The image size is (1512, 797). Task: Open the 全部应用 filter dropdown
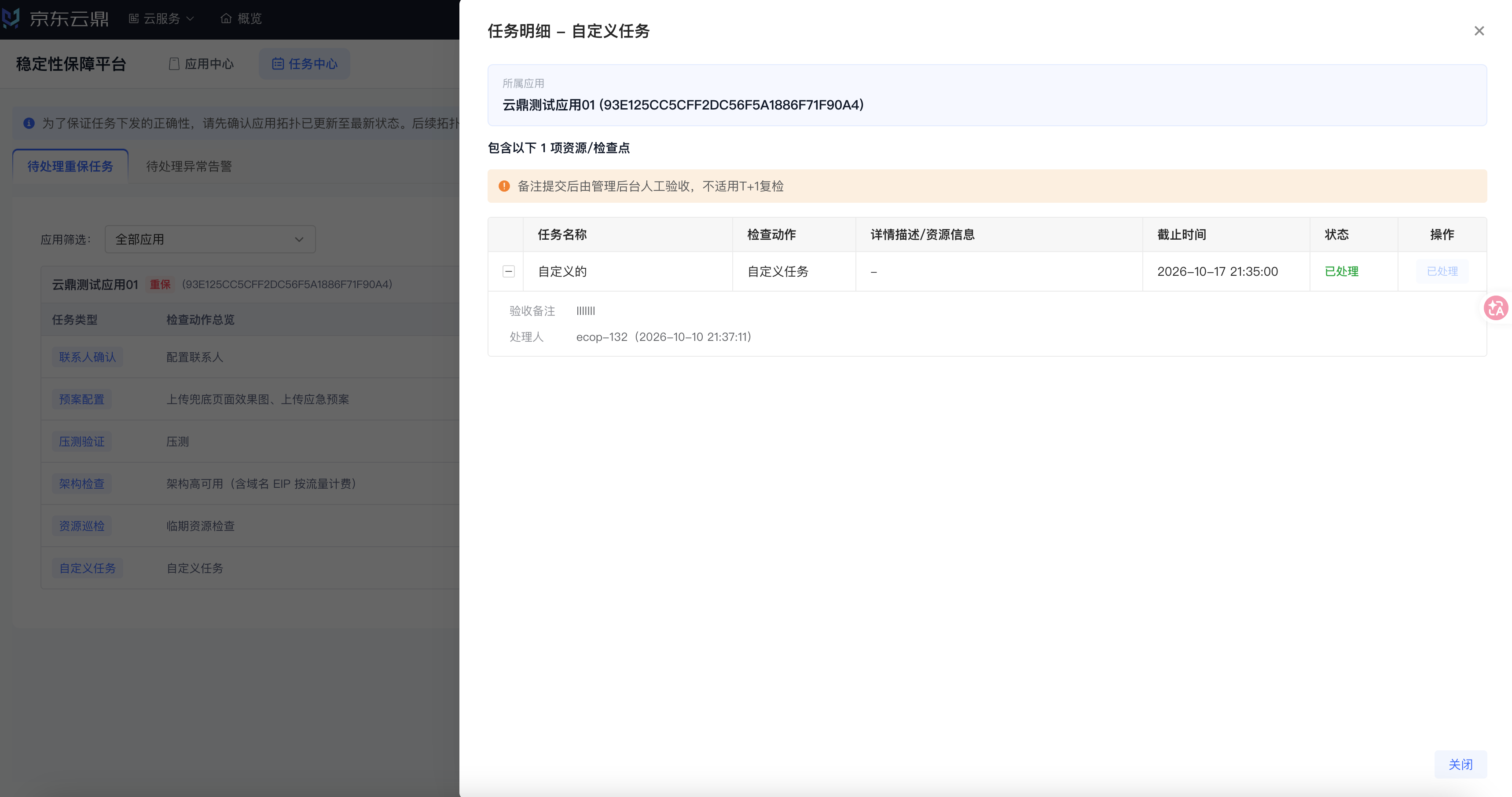coord(210,239)
